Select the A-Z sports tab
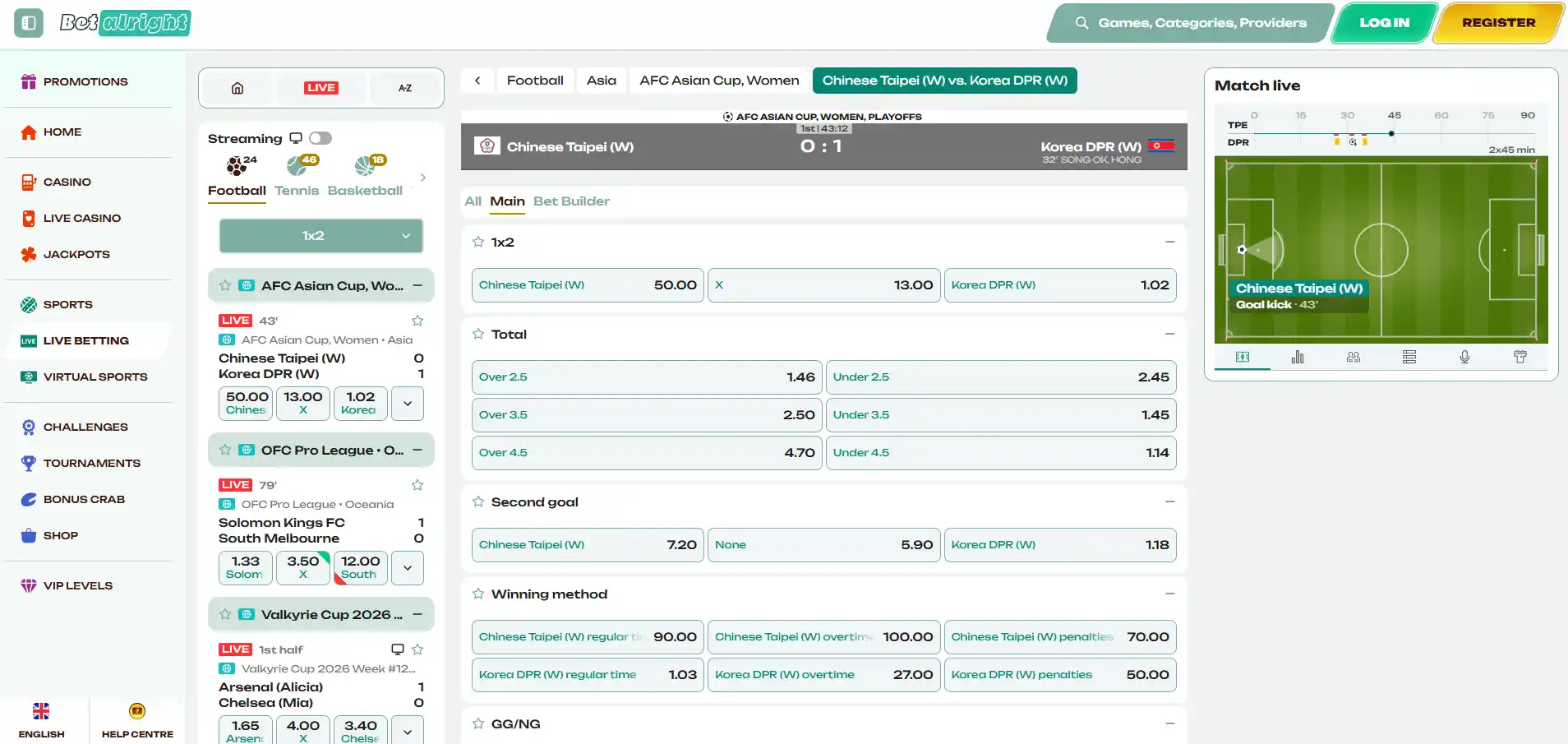Viewport: 1568px width, 744px height. [x=405, y=88]
